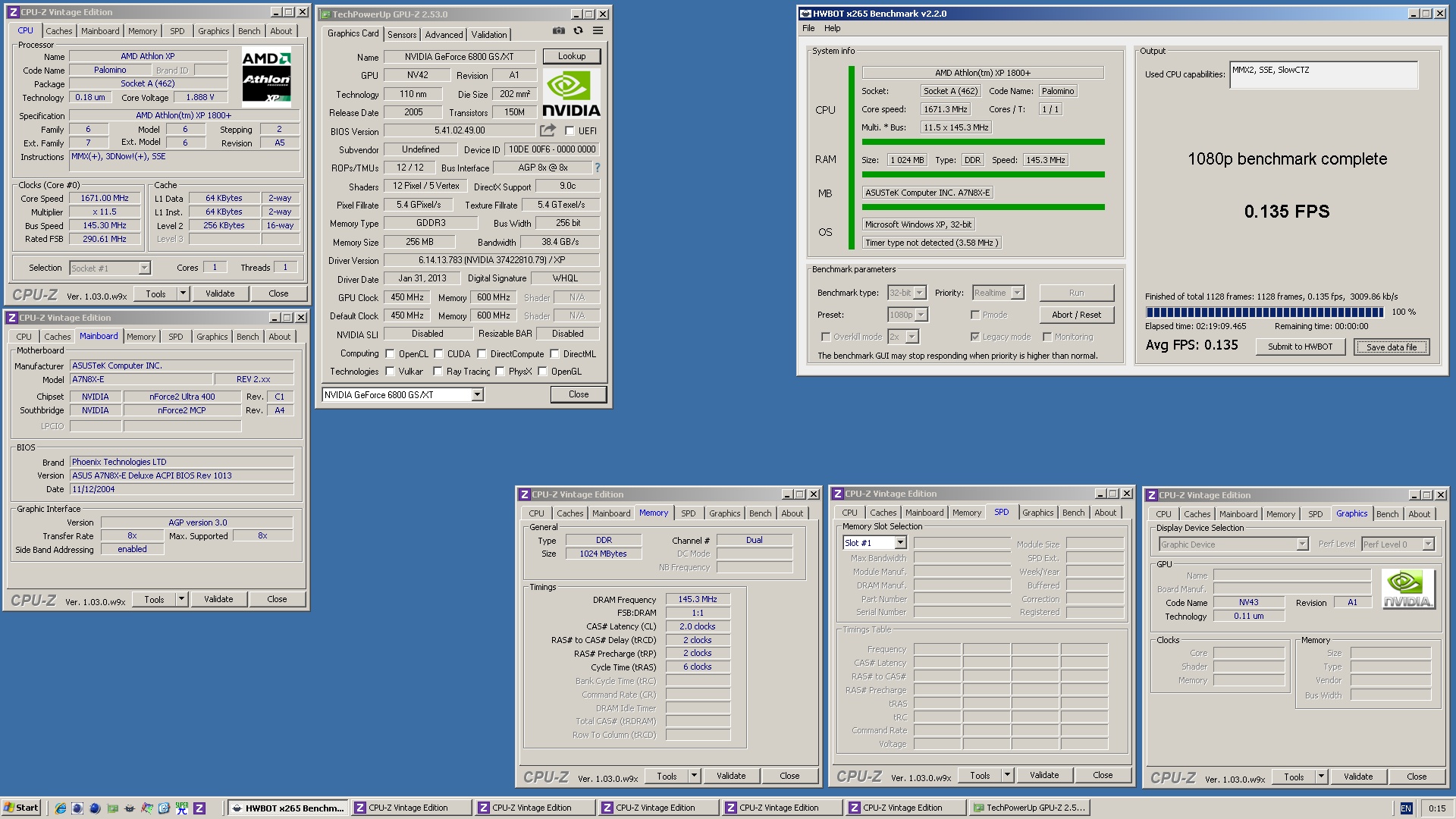Screen dimensions: 1456x819
Task: Click the CPU-Z Memory window title bar icon
Action: [x=524, y=494]
